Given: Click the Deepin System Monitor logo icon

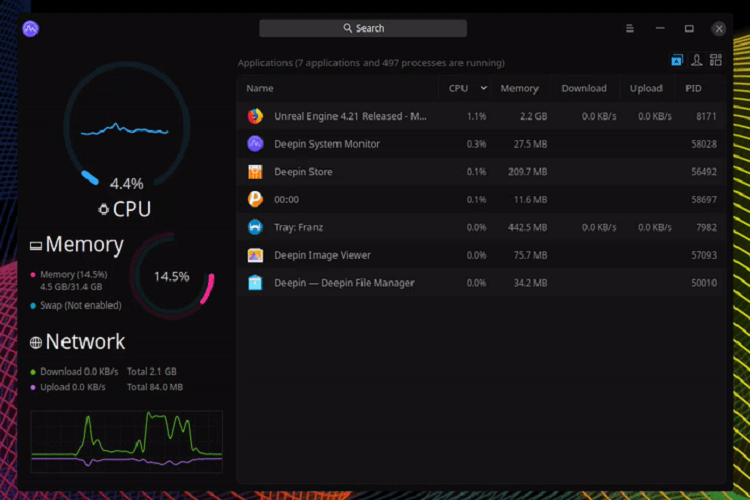Looking at the screenshot, I should tap(31, 29).
